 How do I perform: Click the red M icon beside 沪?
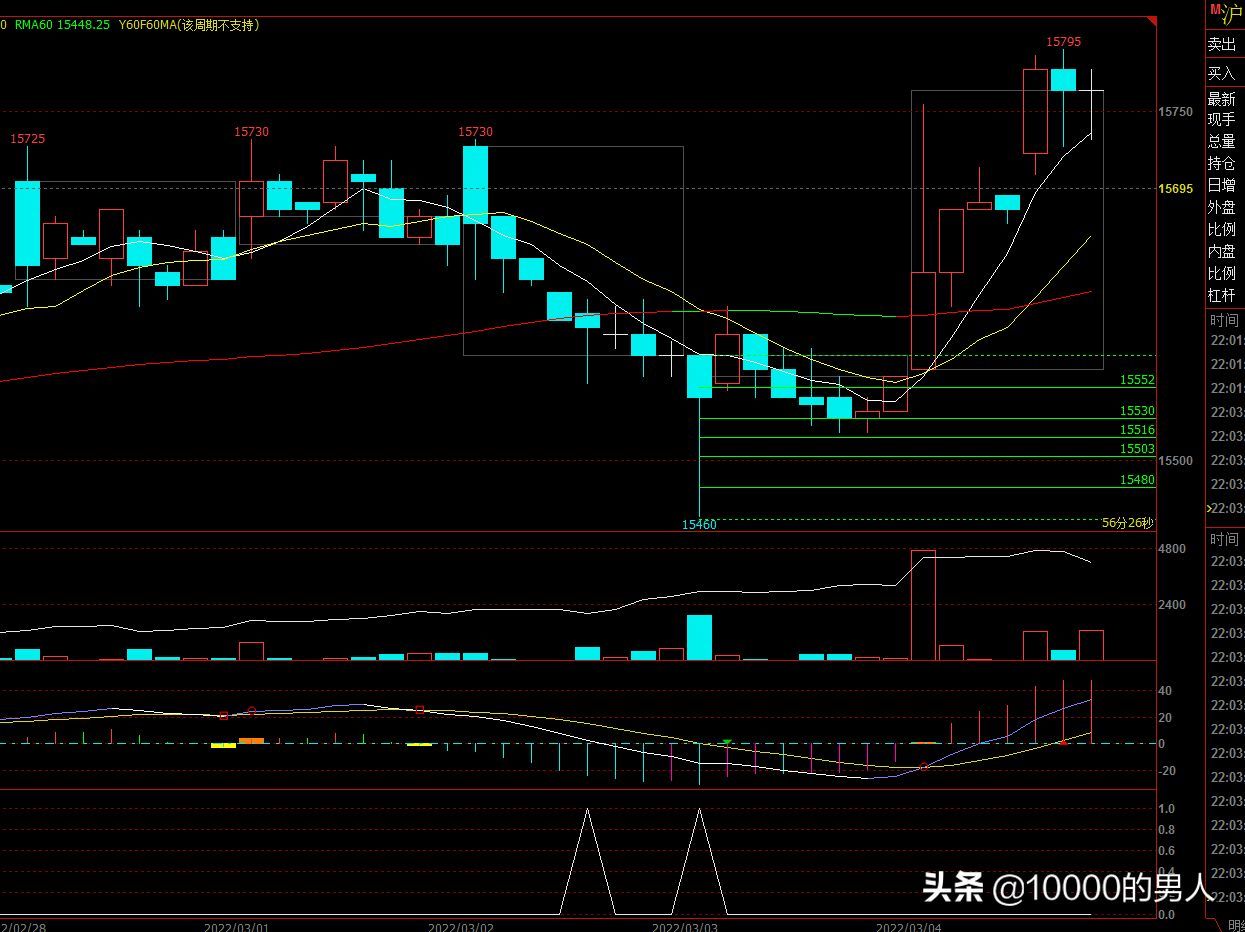[1216, 10]
